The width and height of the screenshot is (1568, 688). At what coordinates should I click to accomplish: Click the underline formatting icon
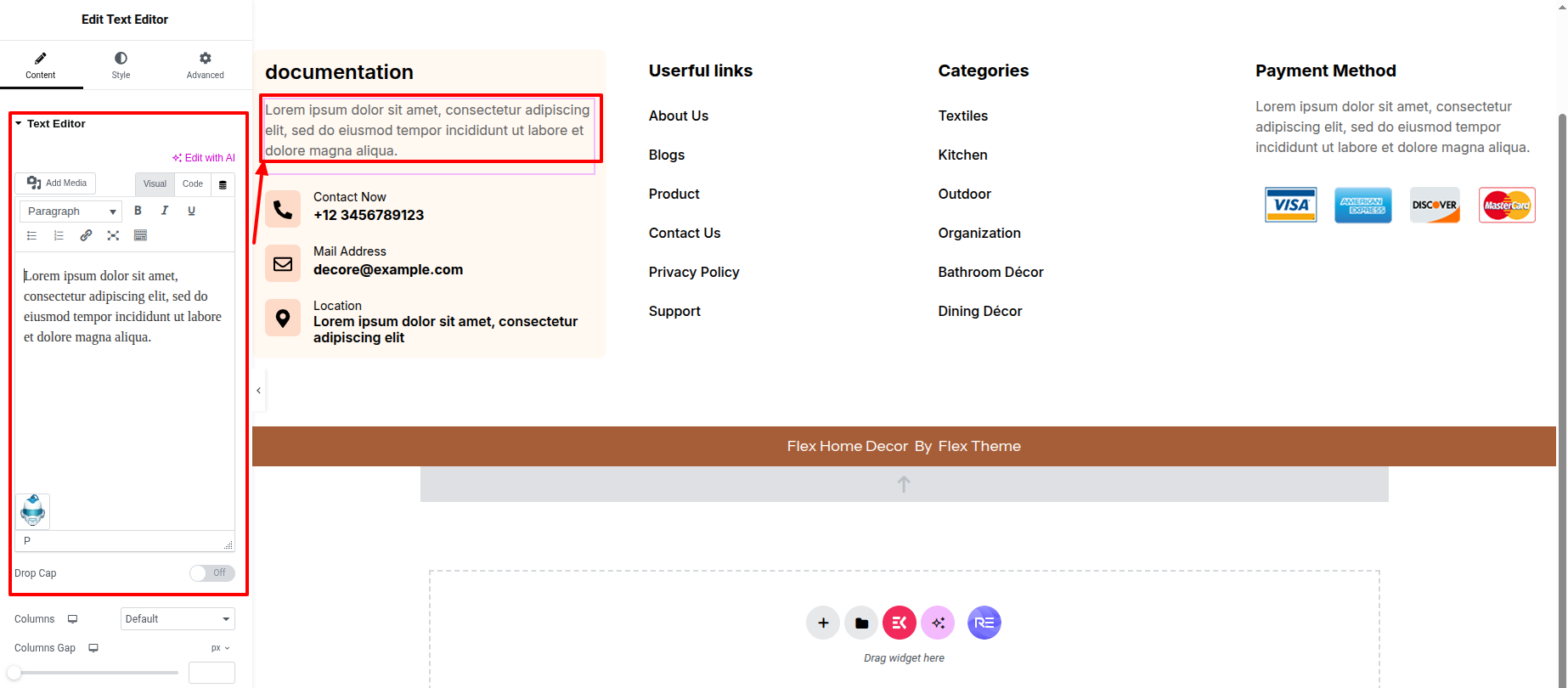191,211
